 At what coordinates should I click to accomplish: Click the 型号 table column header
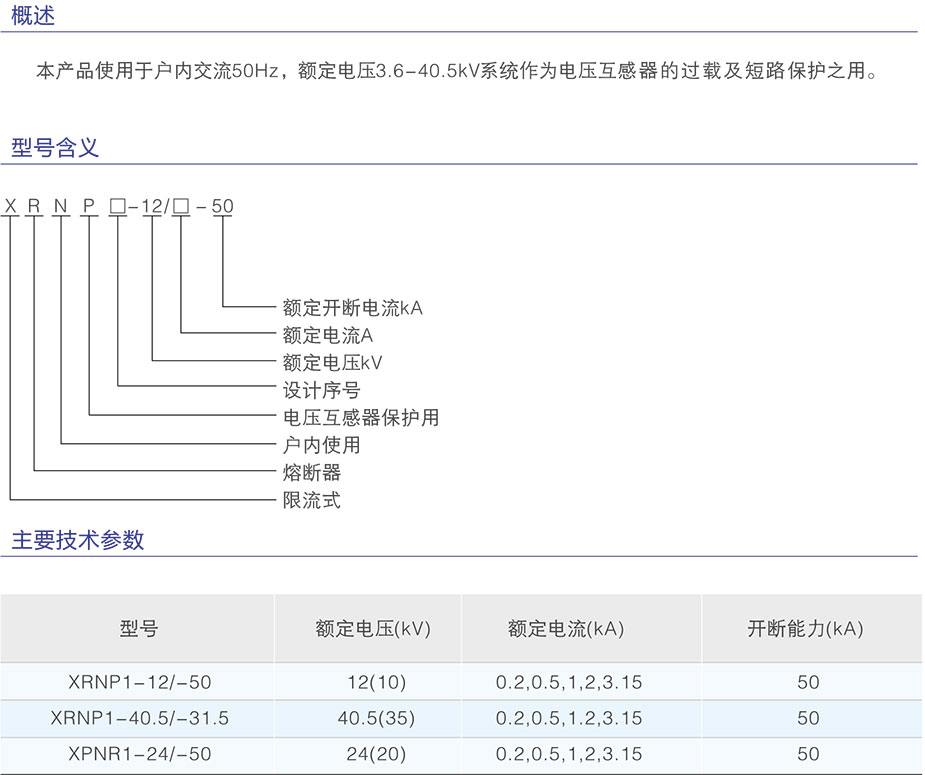point(139,629)
